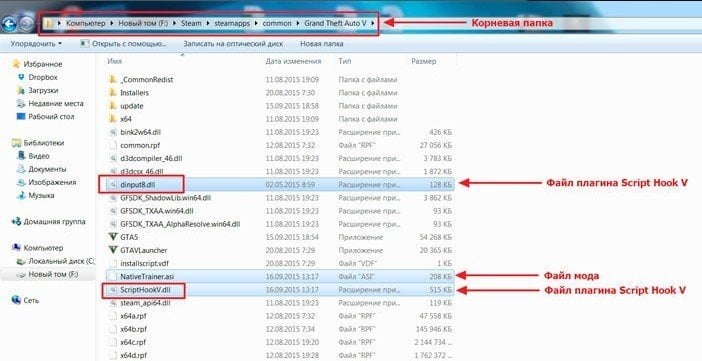Open Локальный диск (C:) in sidebar
Viewport: 702px width, 361px height.
(56, 261)
